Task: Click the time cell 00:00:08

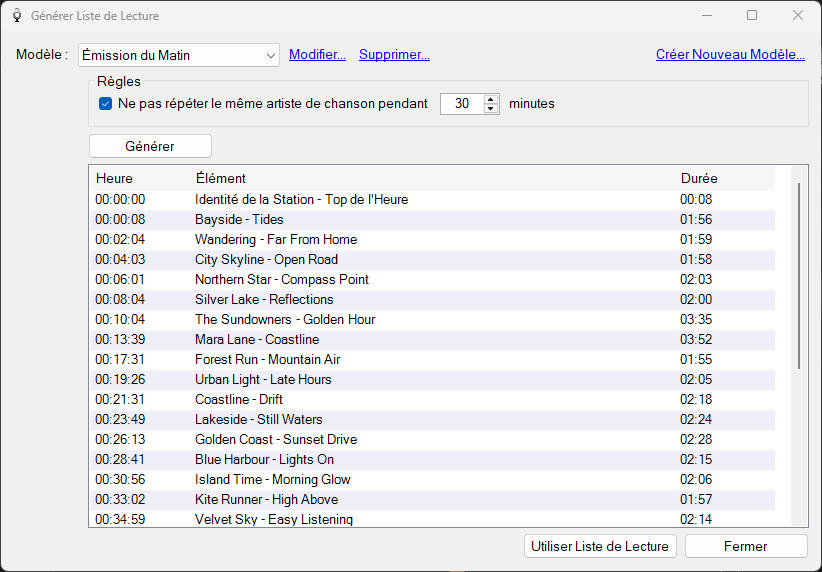Action: (120, 219)
